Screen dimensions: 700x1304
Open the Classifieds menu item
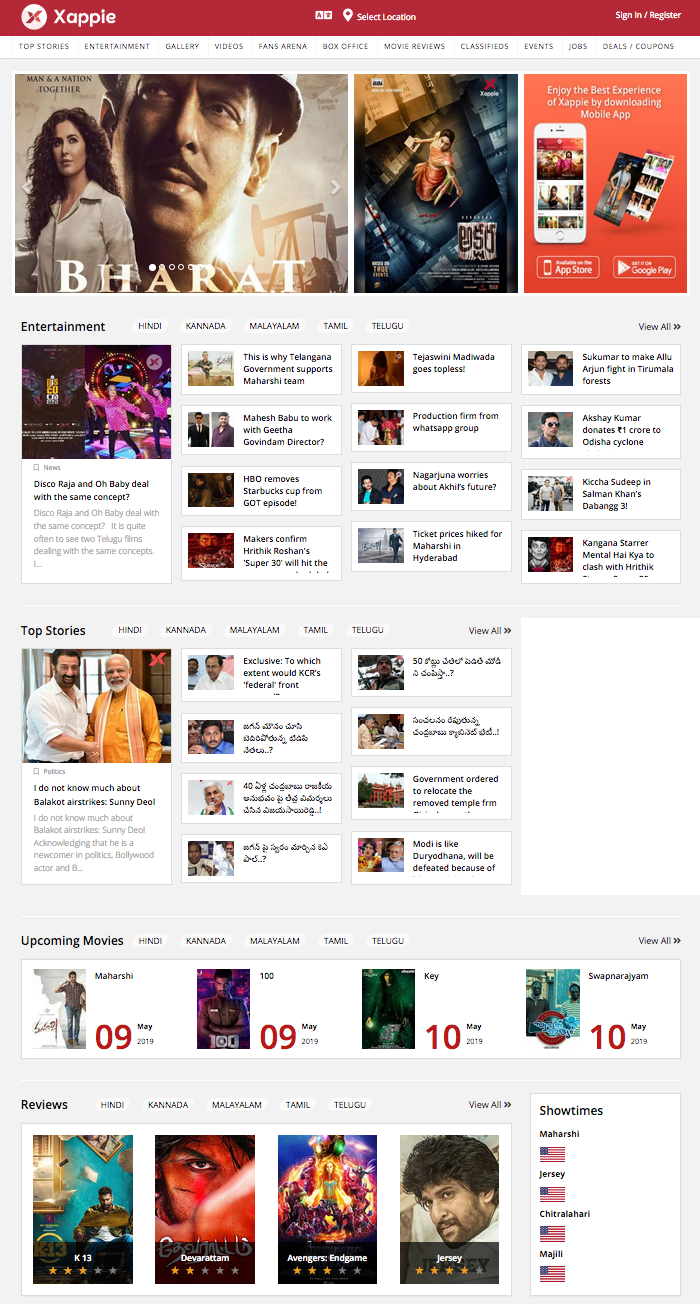click(485, 46)
